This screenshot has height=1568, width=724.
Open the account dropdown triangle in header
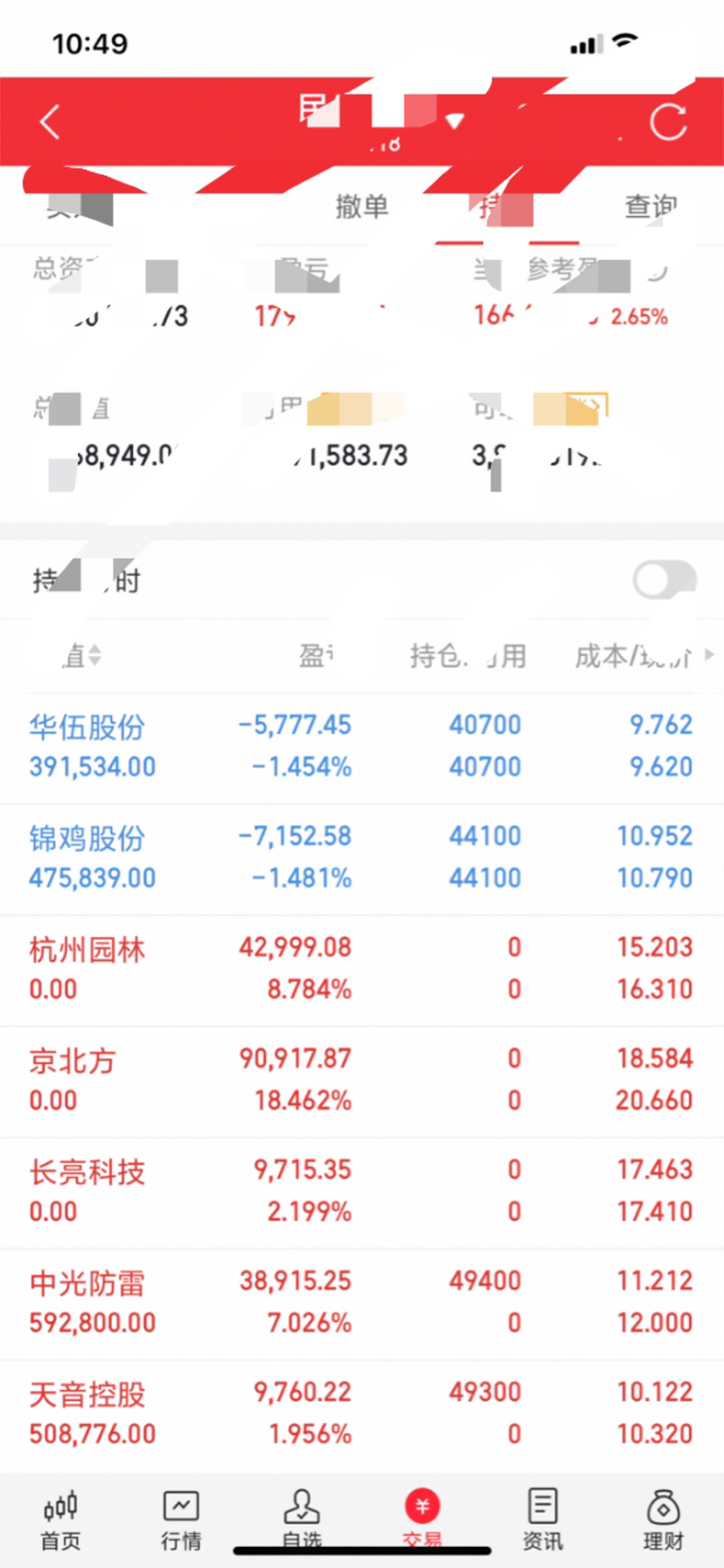point(454,120)
